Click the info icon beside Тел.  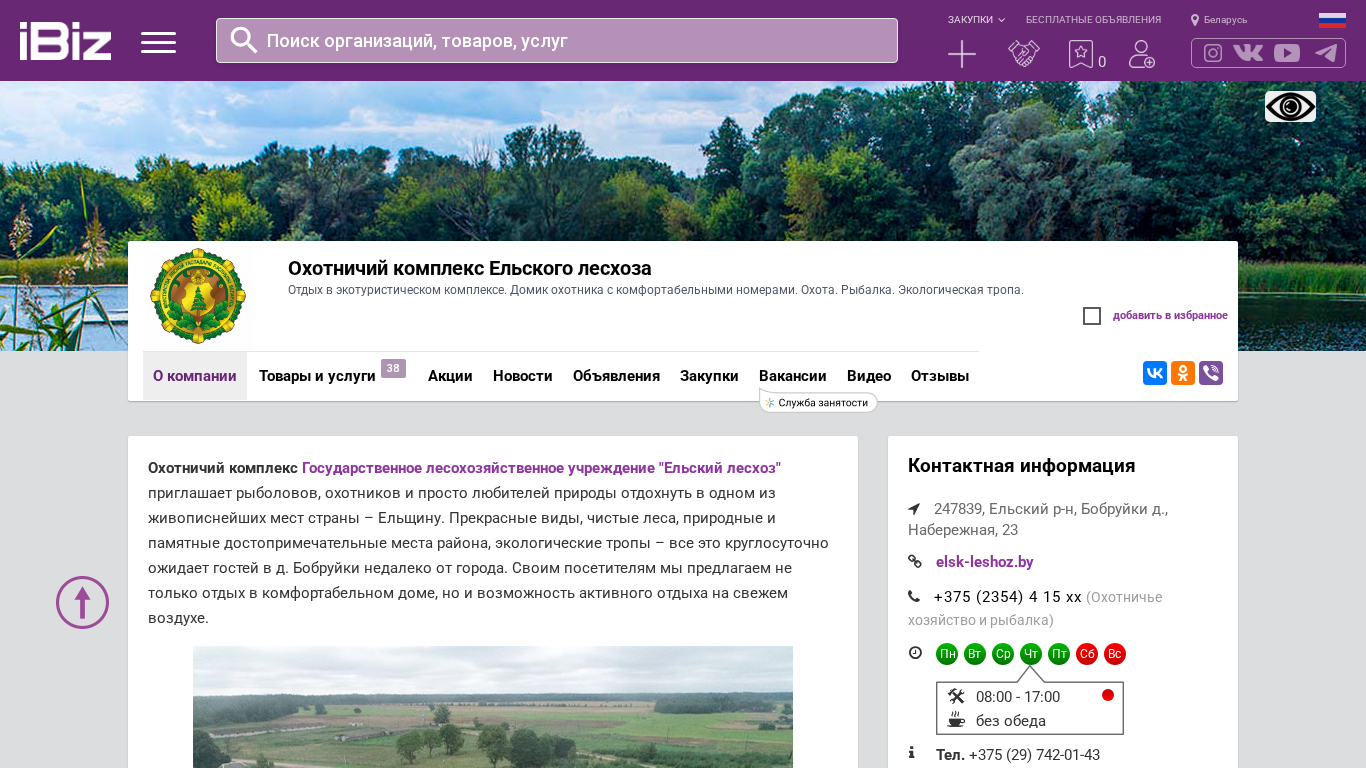point(911,752)
